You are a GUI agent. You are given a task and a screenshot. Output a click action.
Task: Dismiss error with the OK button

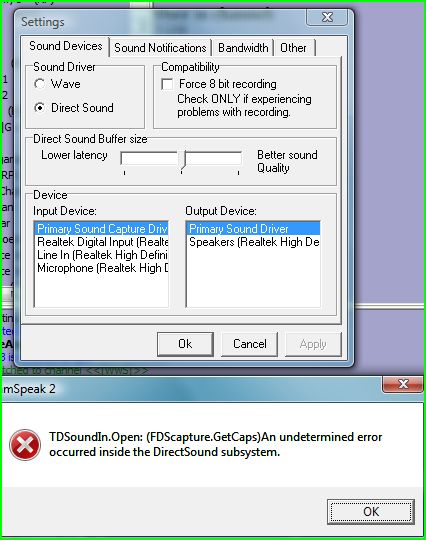click(x=371, y=512)
